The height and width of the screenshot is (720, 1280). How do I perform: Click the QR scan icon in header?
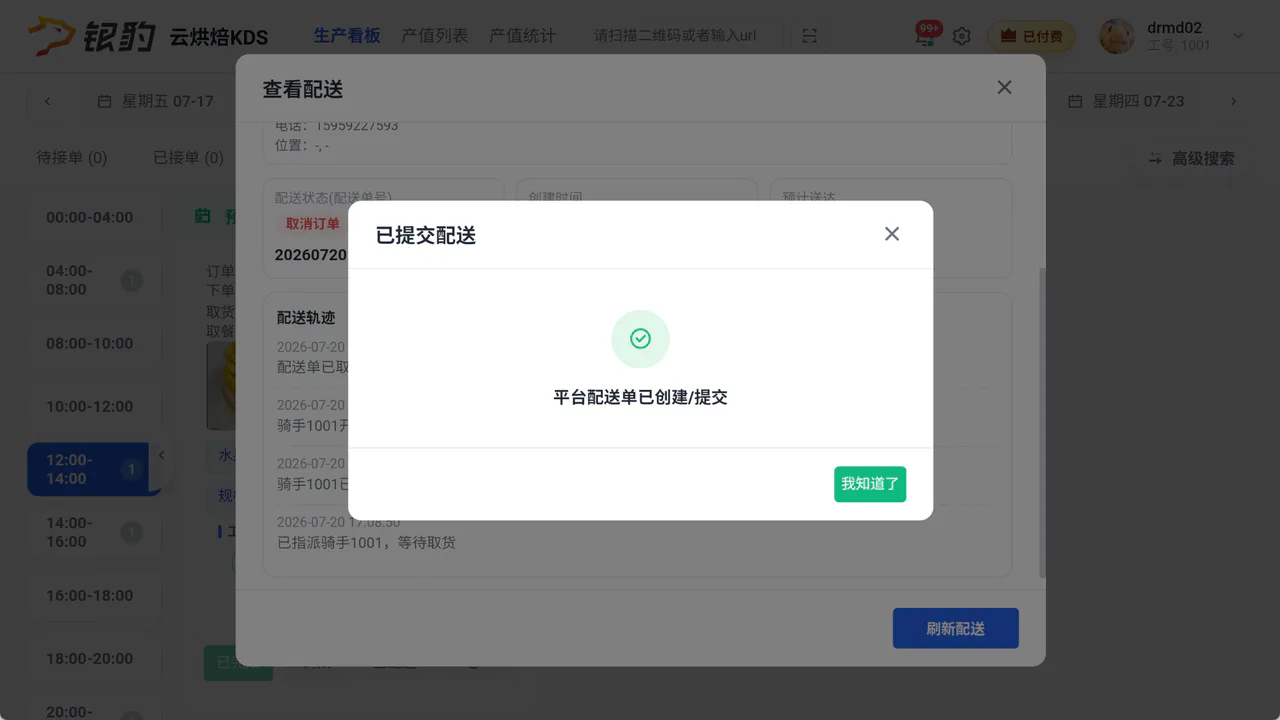pos(809,36)
